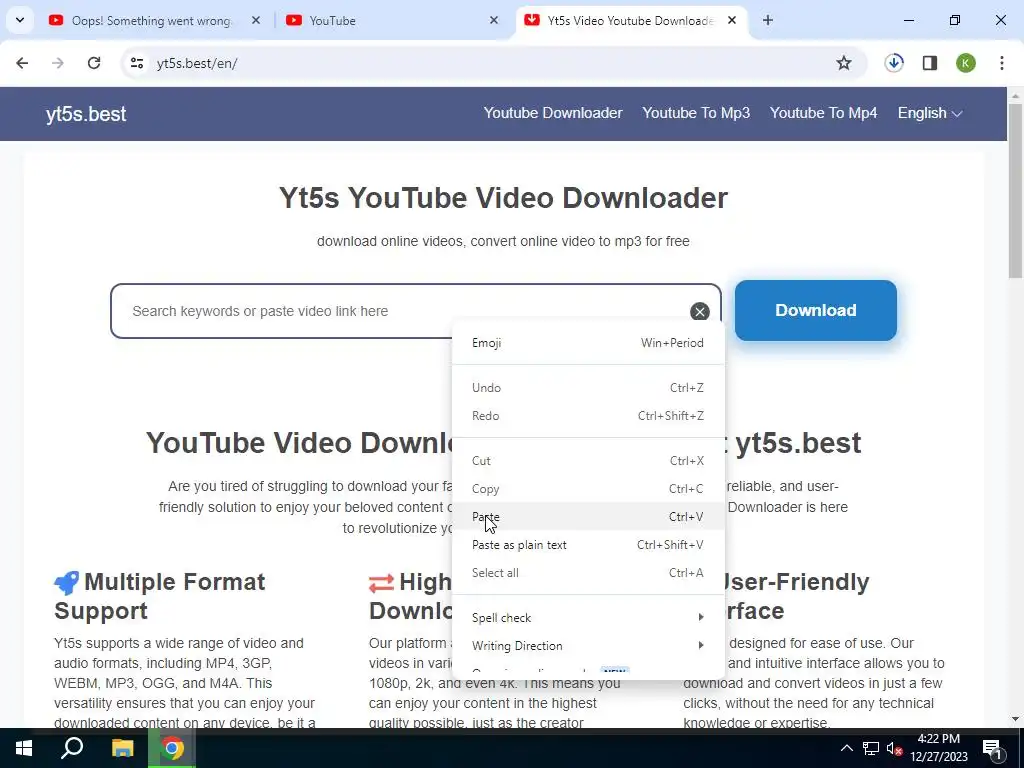Choose Cut from the context menu
The height and width of the screenshot is (768, 1024).
[588, 461]
